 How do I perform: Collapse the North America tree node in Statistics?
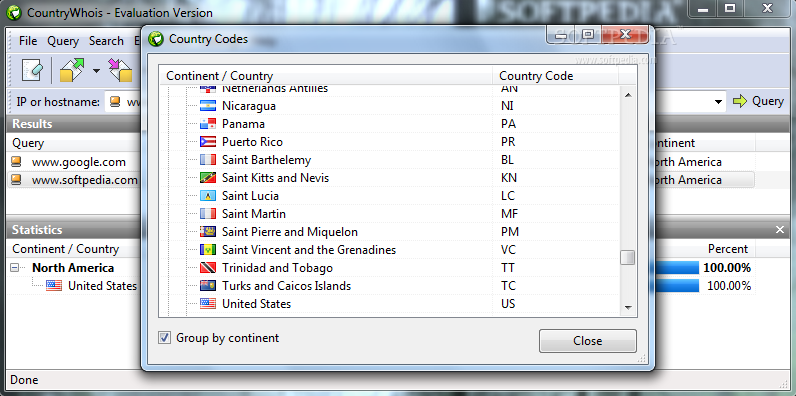tap(15, 268)
